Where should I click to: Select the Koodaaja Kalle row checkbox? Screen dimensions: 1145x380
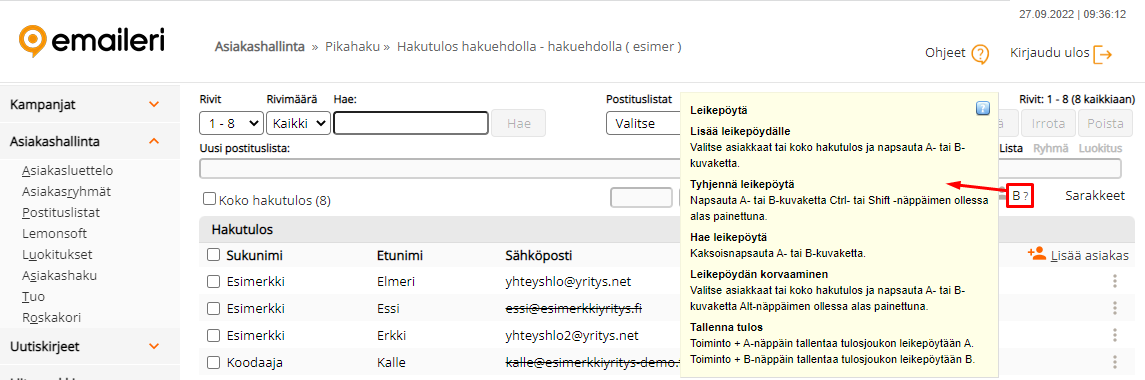click(213, 362)
